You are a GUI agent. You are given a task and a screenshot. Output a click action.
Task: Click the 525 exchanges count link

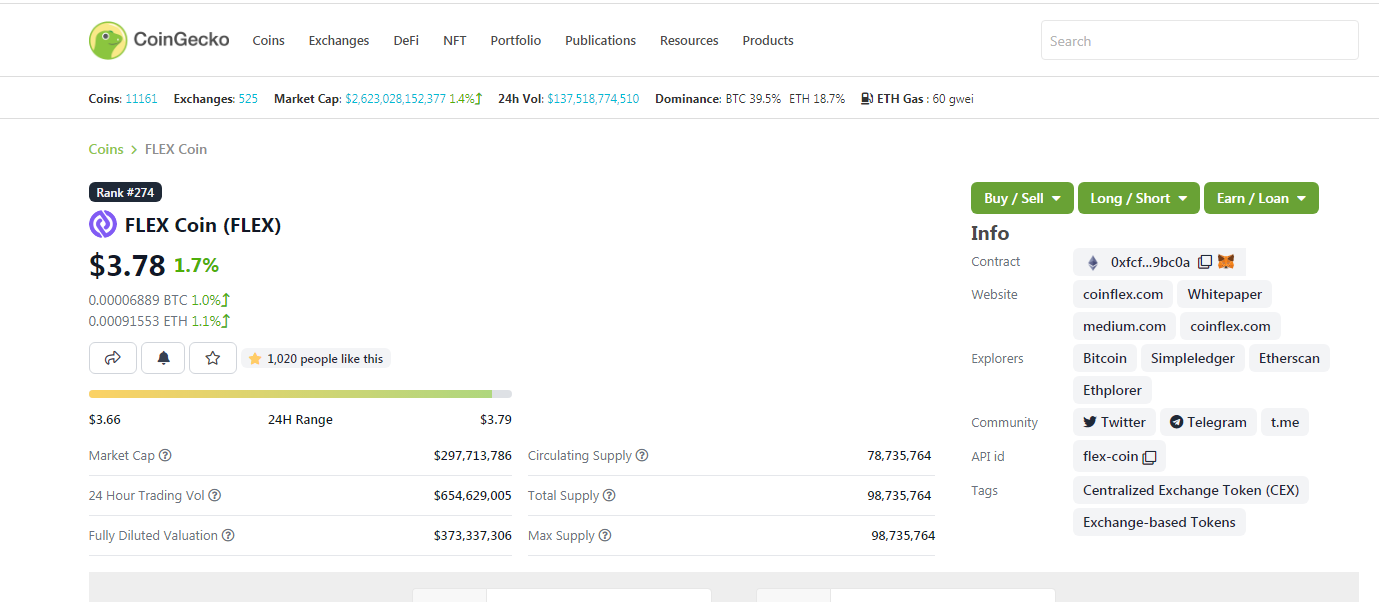(x=248, y=99)
